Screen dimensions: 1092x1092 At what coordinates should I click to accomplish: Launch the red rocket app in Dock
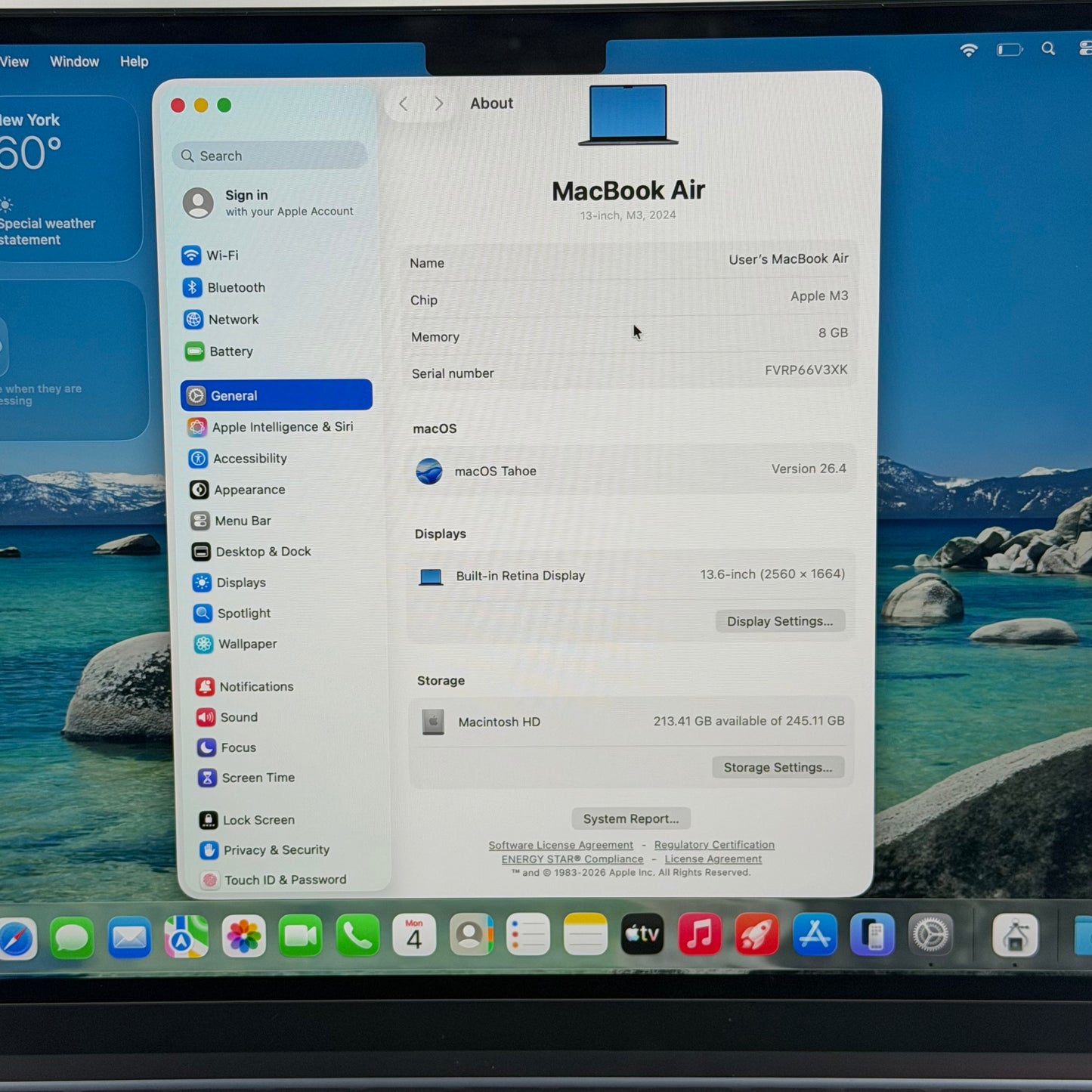coord(757,934)
